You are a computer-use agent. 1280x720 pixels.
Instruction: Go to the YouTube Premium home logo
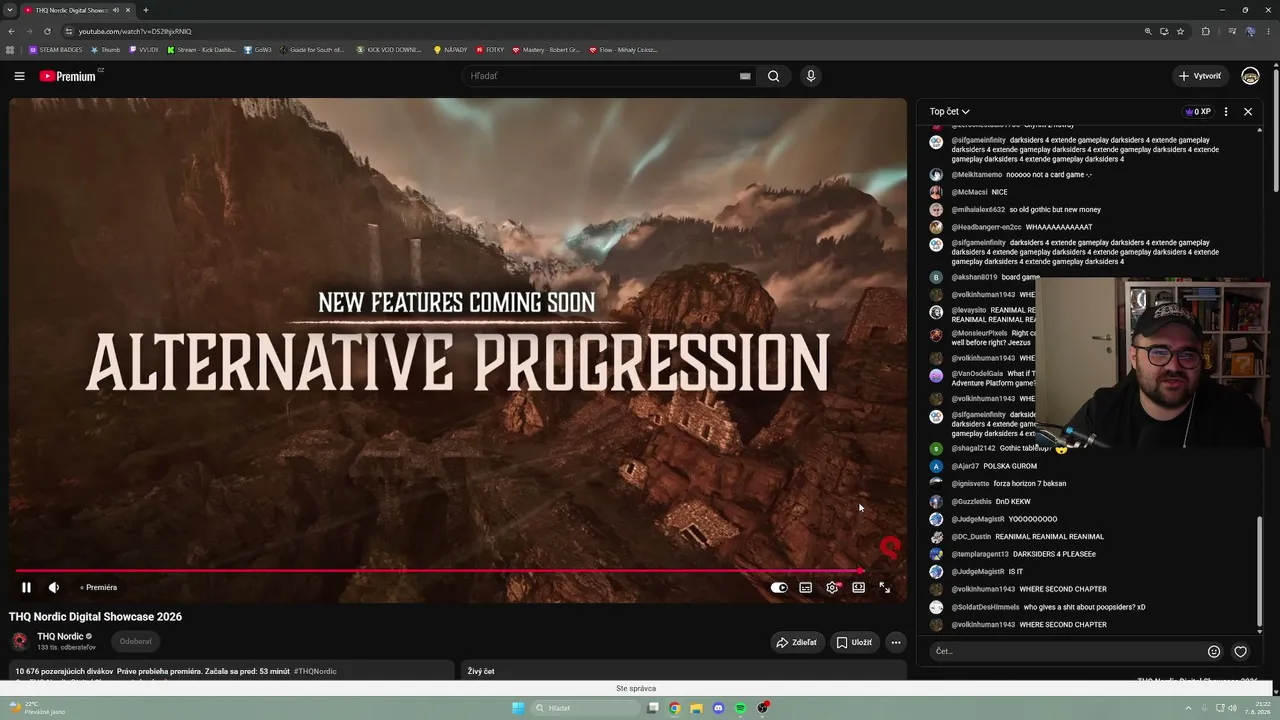[x=68, y=76]
